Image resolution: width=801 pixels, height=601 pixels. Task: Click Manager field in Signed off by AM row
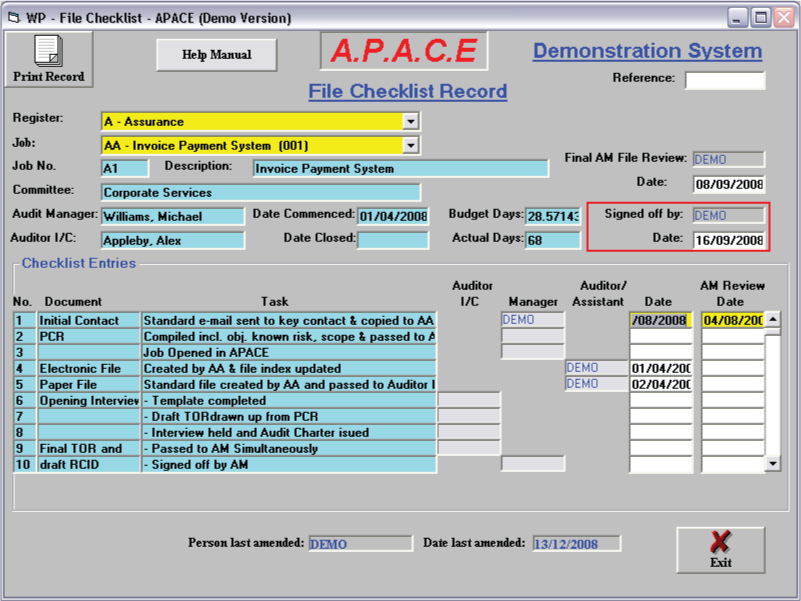pos(533,464)
